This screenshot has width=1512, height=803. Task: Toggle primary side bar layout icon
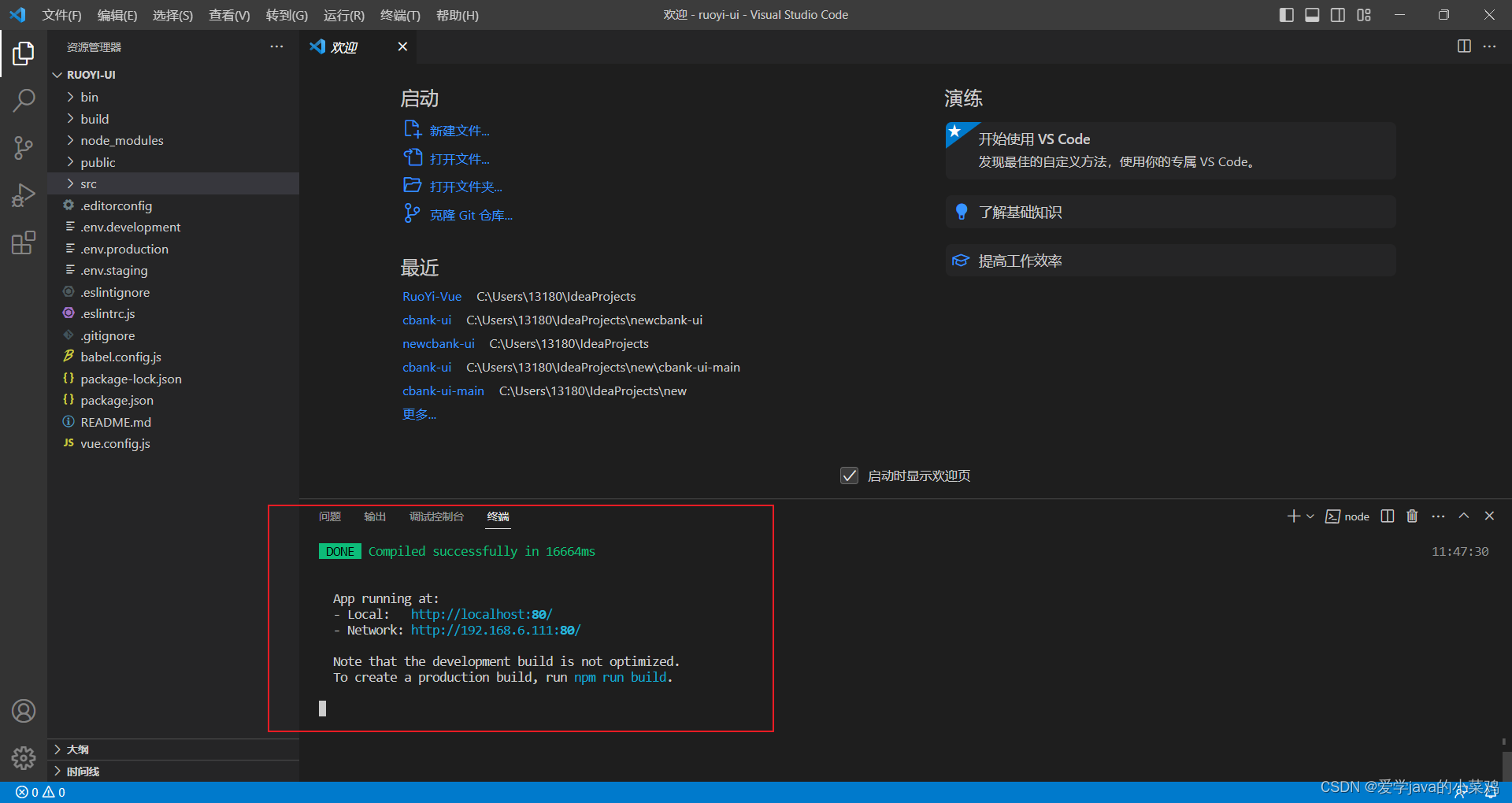coord(1287,15)
